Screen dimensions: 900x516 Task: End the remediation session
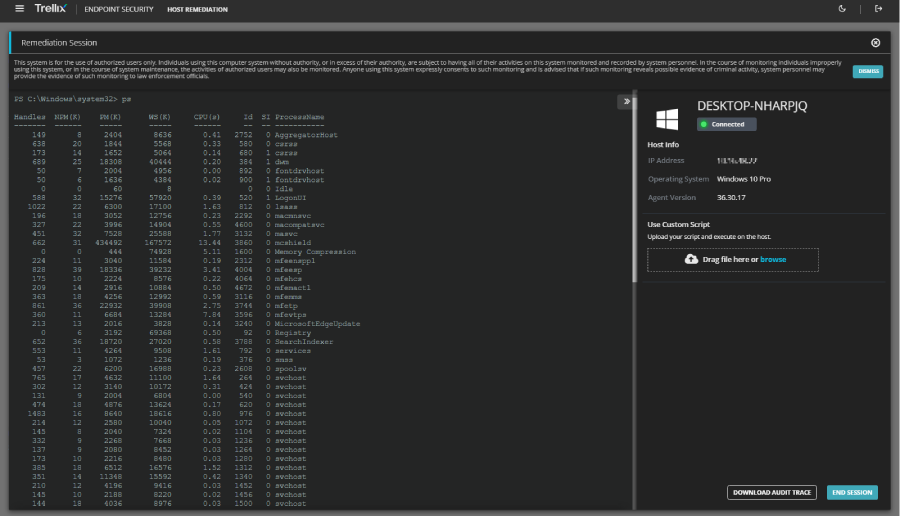click(x=852, y=492)
